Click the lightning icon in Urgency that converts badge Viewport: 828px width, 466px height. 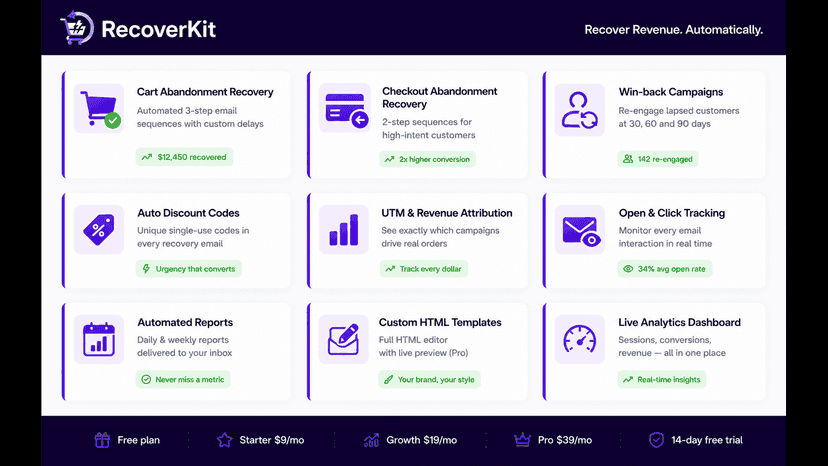146,268
